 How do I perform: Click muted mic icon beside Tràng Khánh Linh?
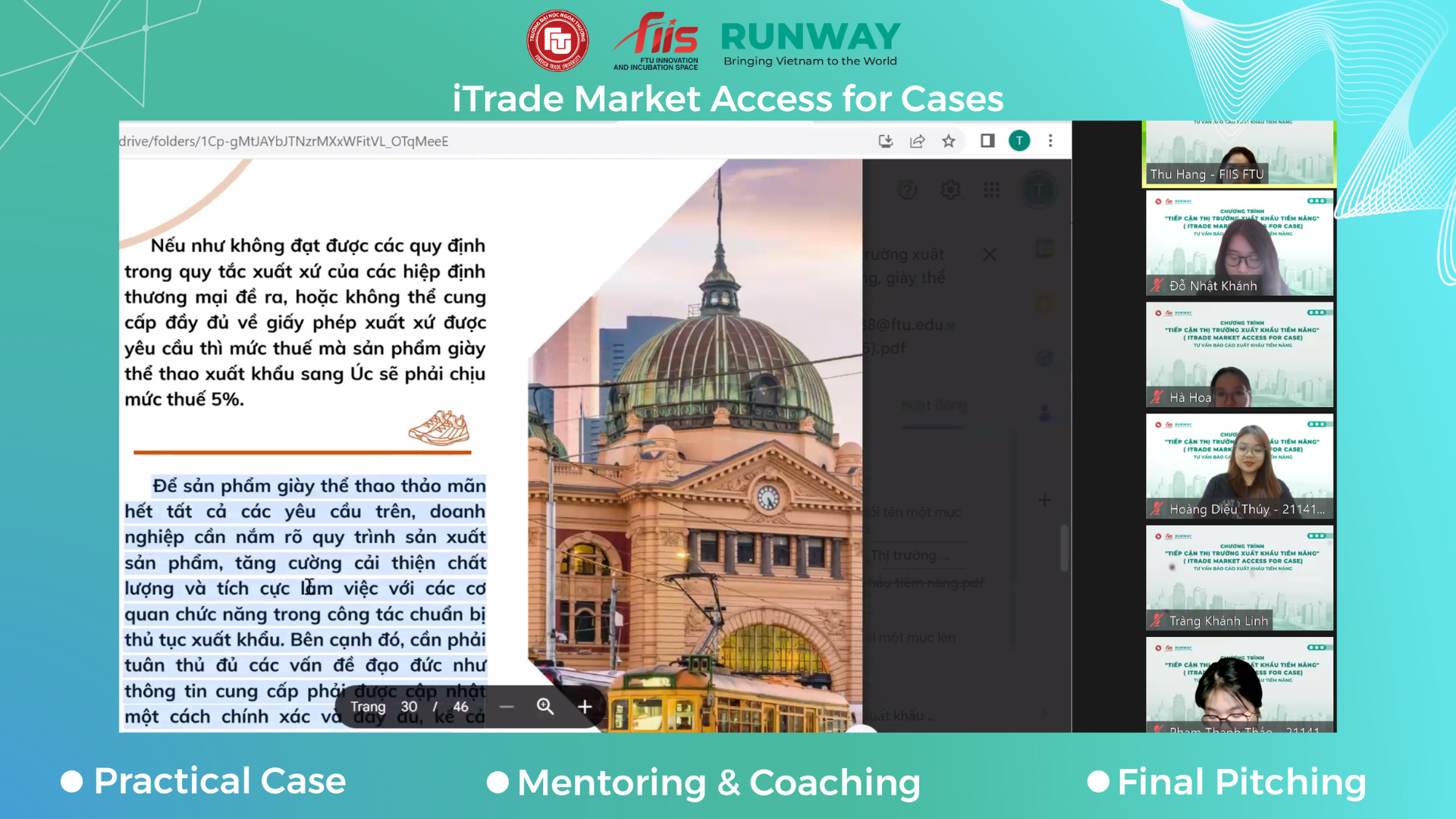pos(1156,620)
